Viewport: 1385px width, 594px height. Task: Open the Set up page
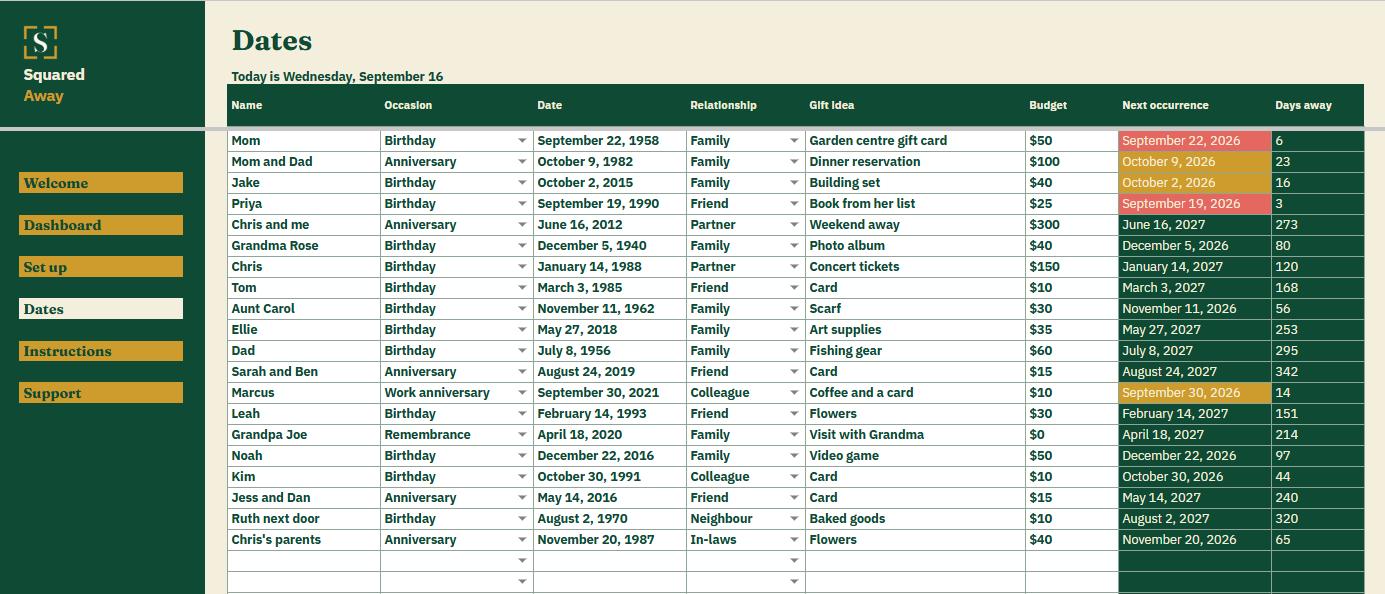[x=101, y=267]
